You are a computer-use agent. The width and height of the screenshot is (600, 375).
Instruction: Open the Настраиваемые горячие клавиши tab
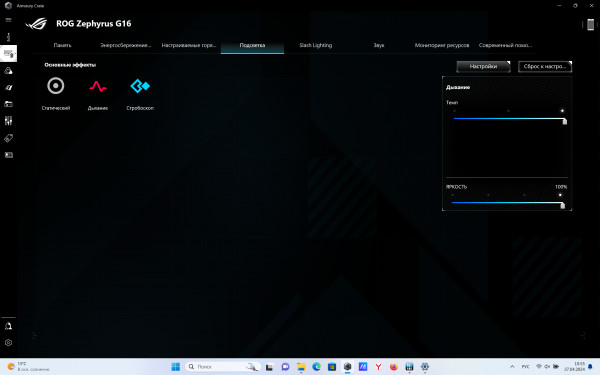pyautogui.click(x=189, y=45)
